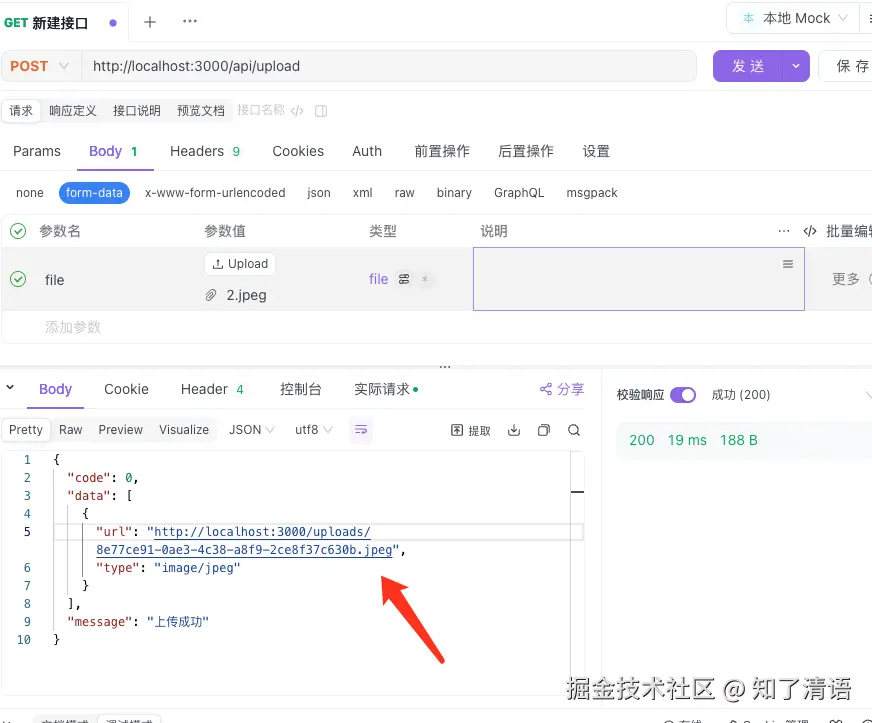Uncheck the file parameter row checkbox

coord(18,279)
